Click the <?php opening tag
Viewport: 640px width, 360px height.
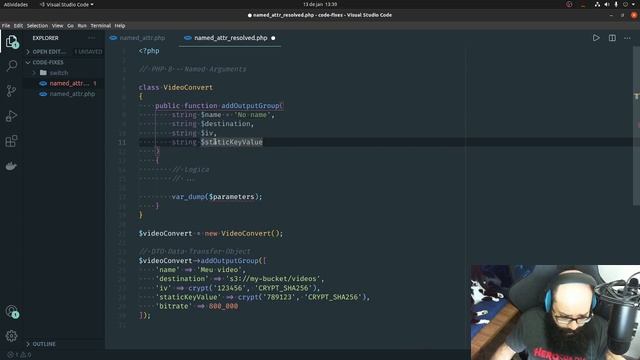pyautogui.click(x=149, y=51)
